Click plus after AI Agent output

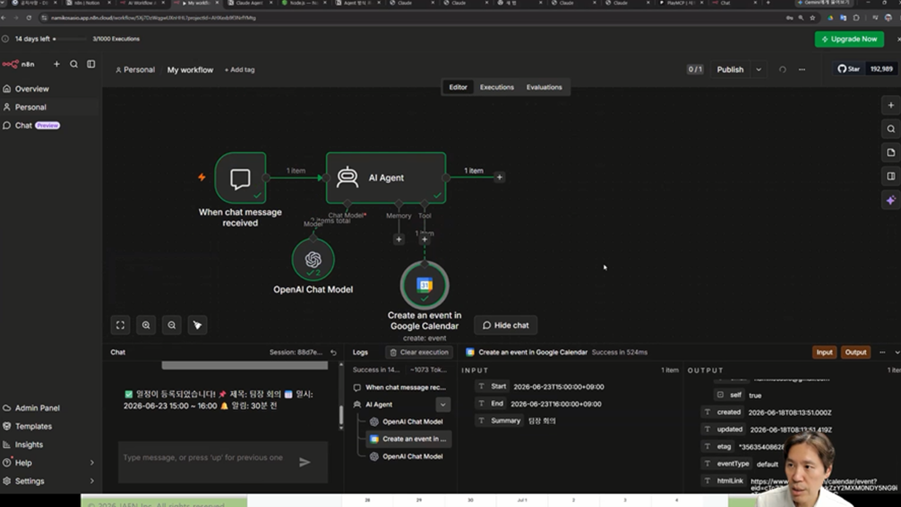(499, 177)
